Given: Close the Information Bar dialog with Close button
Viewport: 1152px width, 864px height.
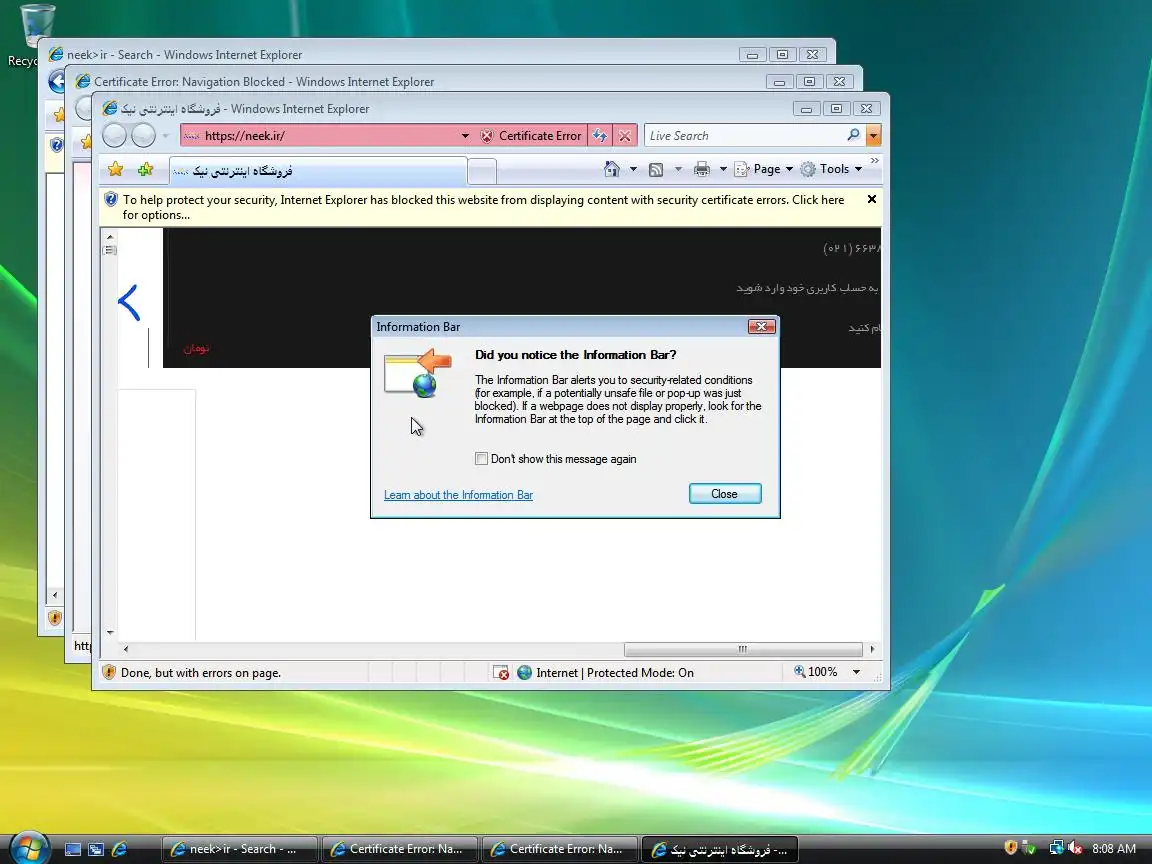Looking at the screenshot, I should tap(724, 494).
